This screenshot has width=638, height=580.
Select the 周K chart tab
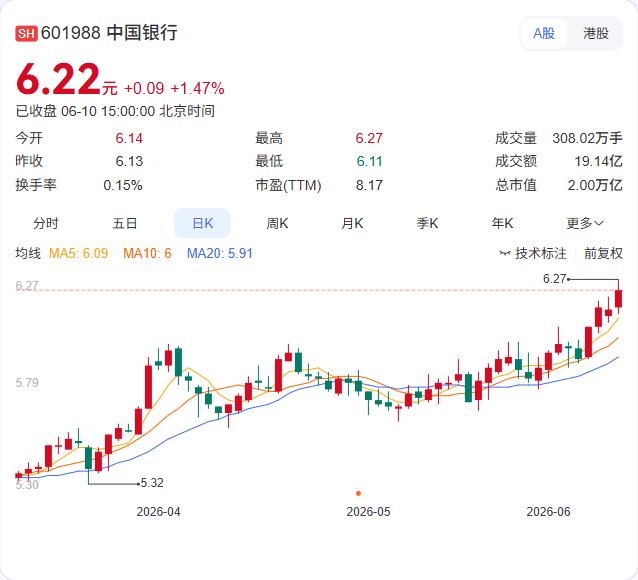pyautogui.click(x=277, y=223)
